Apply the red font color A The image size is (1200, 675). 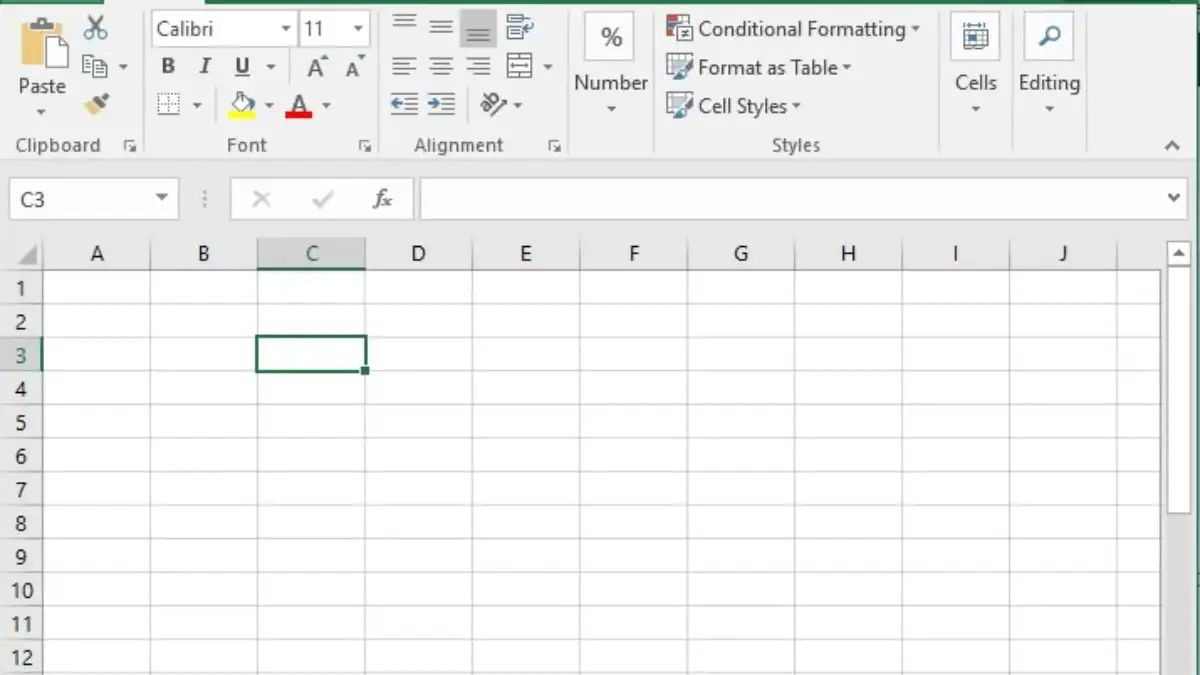pyautogui.click(x=298, y=105)
